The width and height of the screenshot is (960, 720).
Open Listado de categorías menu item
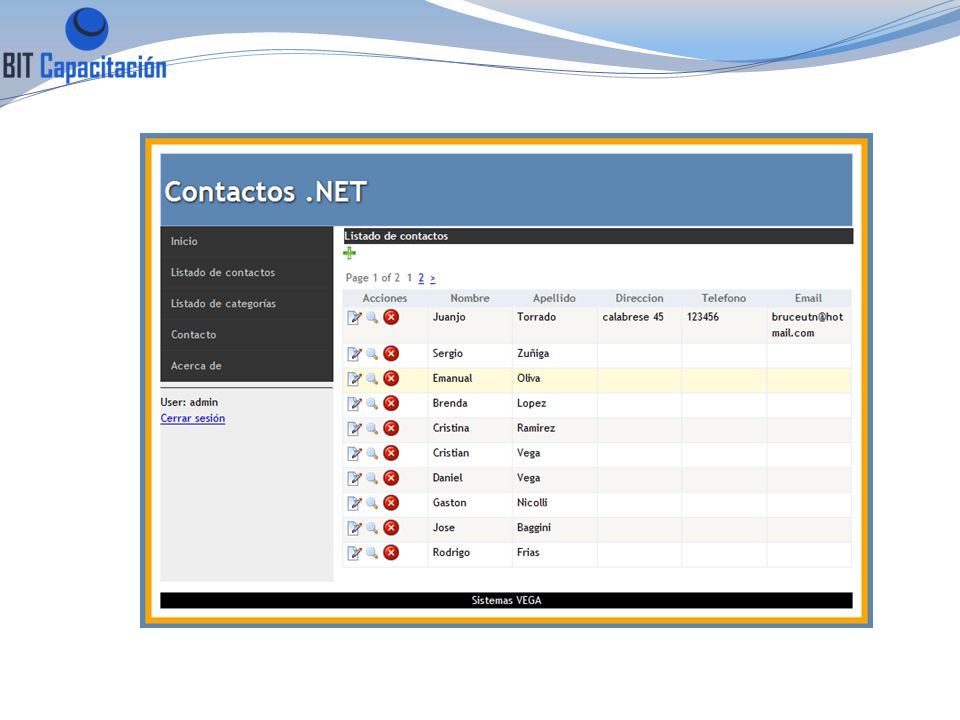247,304
